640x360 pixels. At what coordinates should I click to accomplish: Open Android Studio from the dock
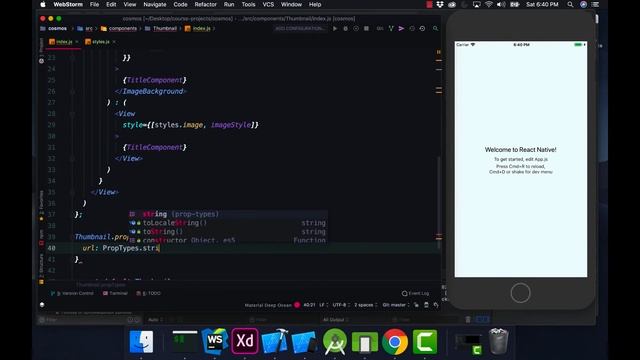335,341
